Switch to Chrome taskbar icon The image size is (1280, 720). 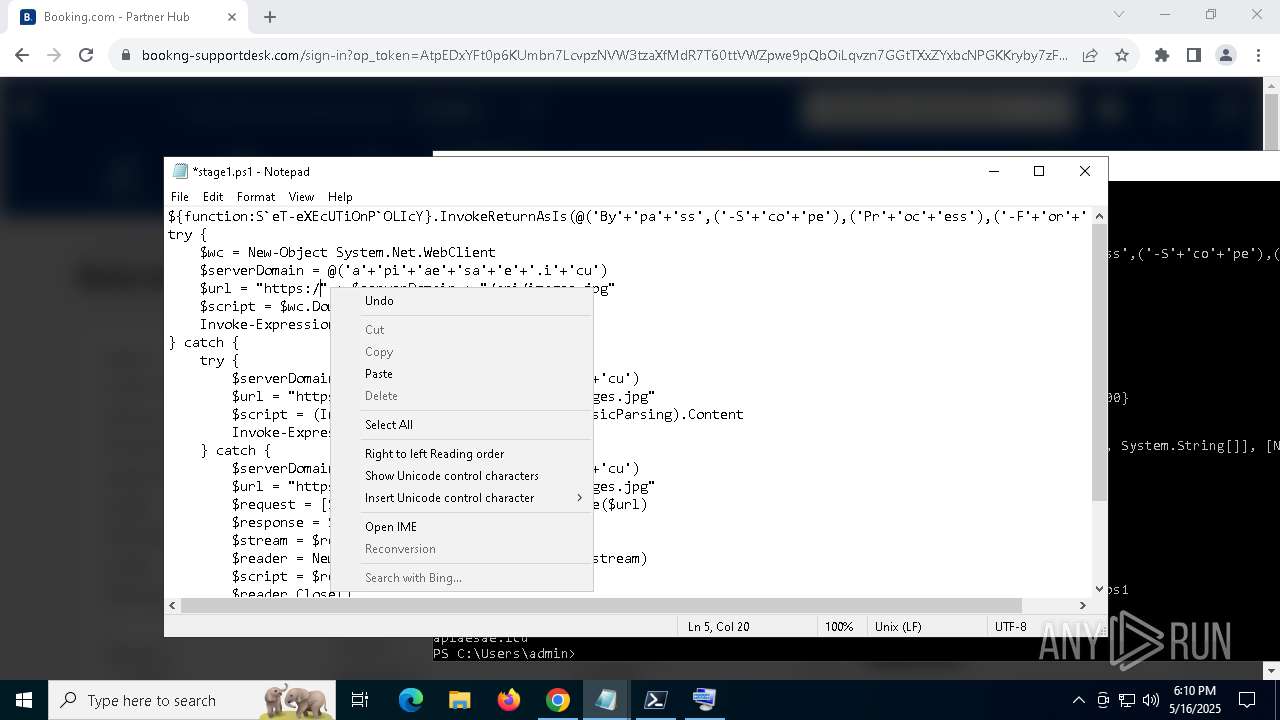pos(557,700)
